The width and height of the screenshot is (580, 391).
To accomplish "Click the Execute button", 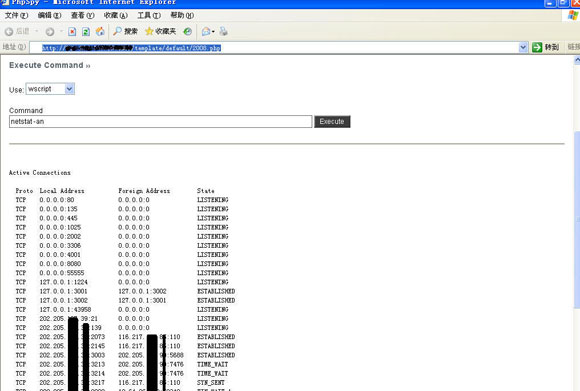I will (x=332, y=122).
